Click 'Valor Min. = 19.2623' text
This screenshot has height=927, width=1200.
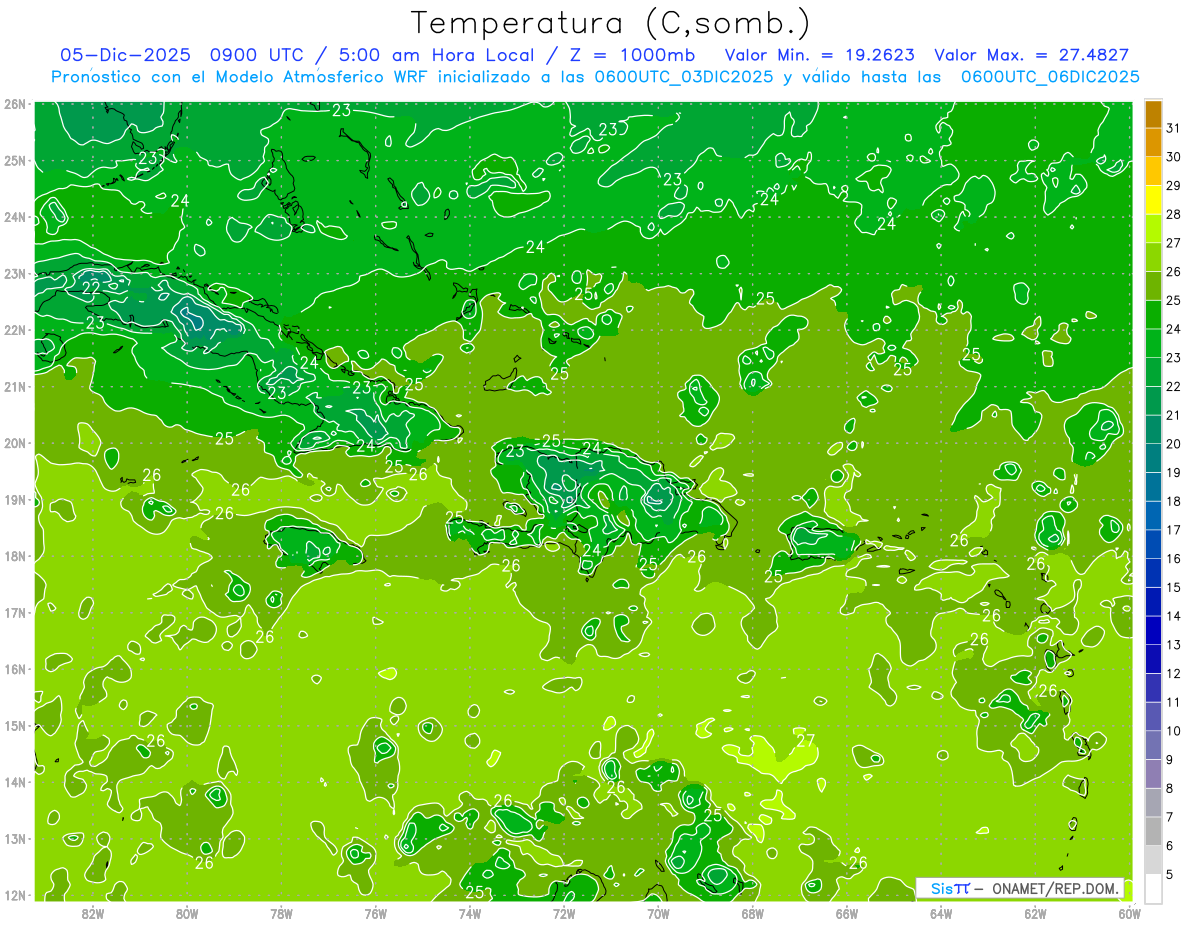(x=820, y=55)
